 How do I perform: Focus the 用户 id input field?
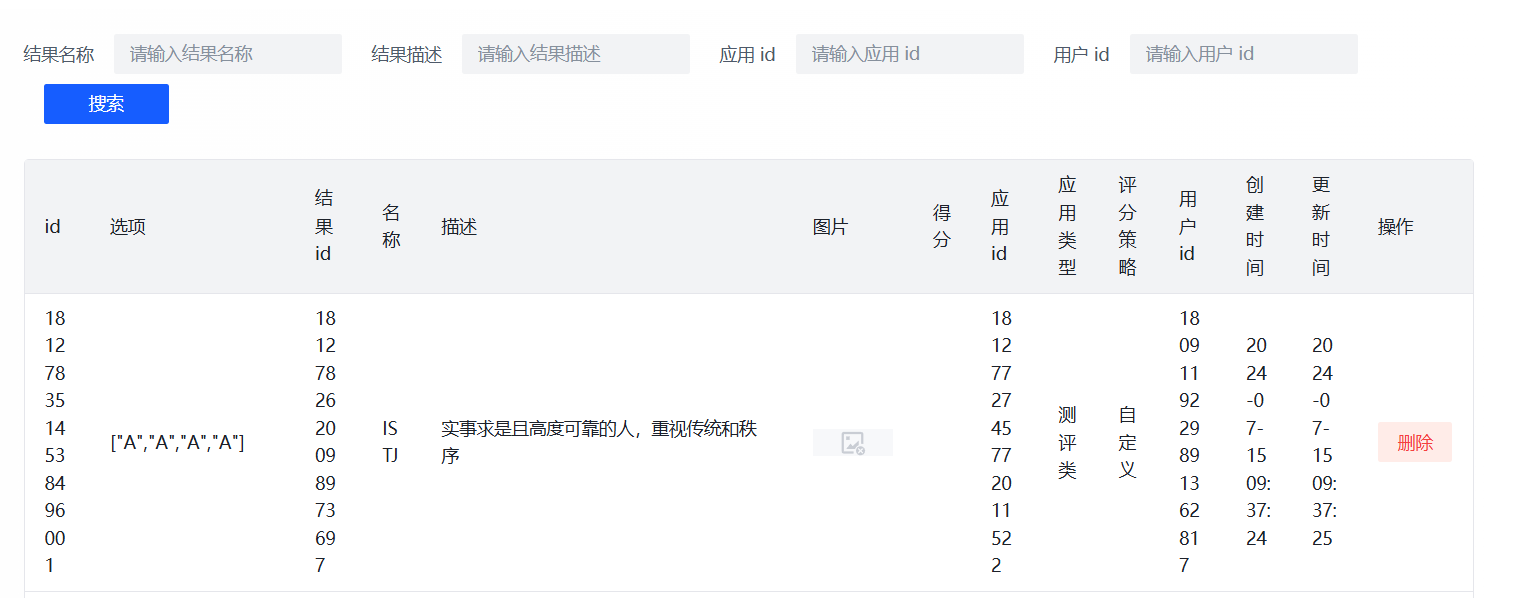pos(1244,54)
